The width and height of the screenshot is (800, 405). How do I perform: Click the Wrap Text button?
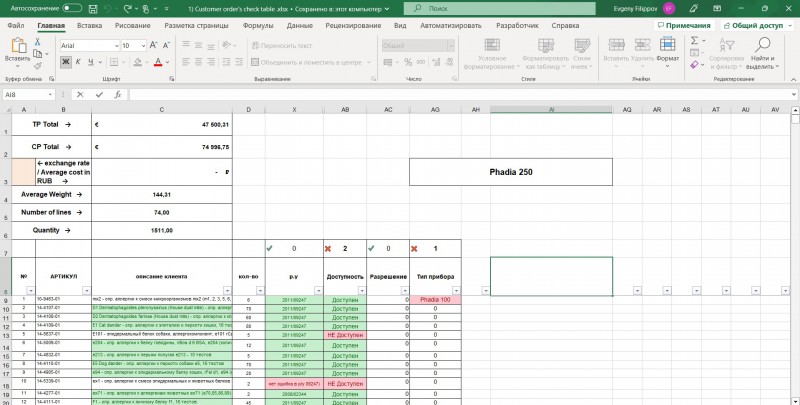(x=281, y=45)
